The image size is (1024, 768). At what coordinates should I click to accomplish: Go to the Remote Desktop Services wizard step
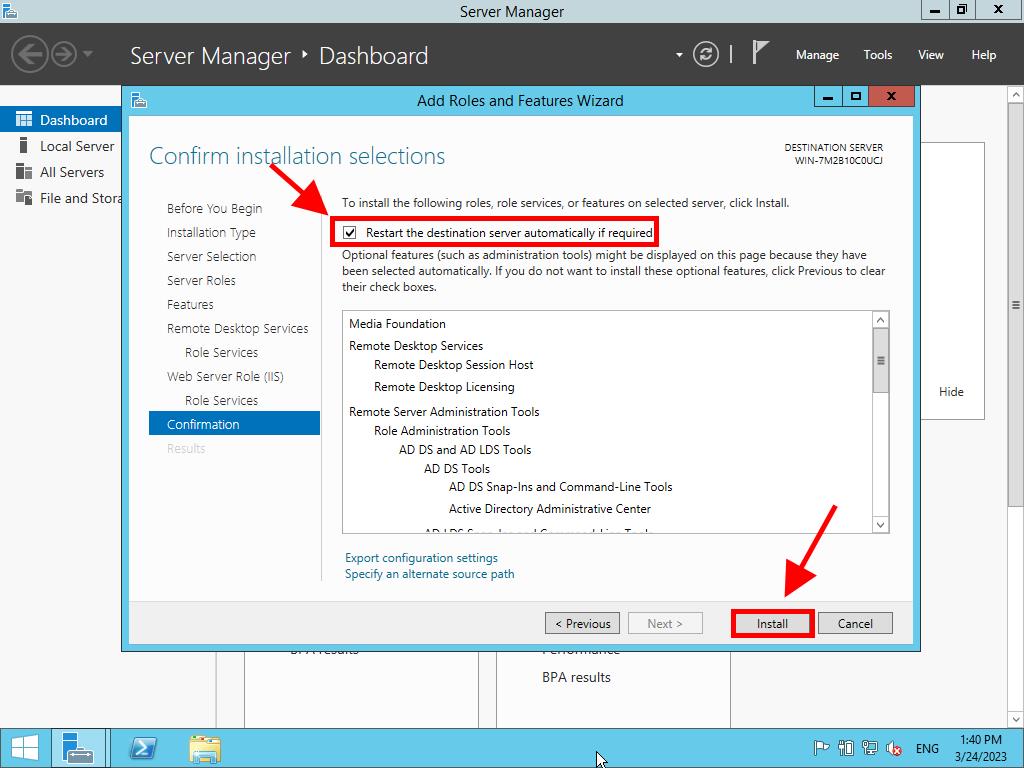[x=237, y=328]
